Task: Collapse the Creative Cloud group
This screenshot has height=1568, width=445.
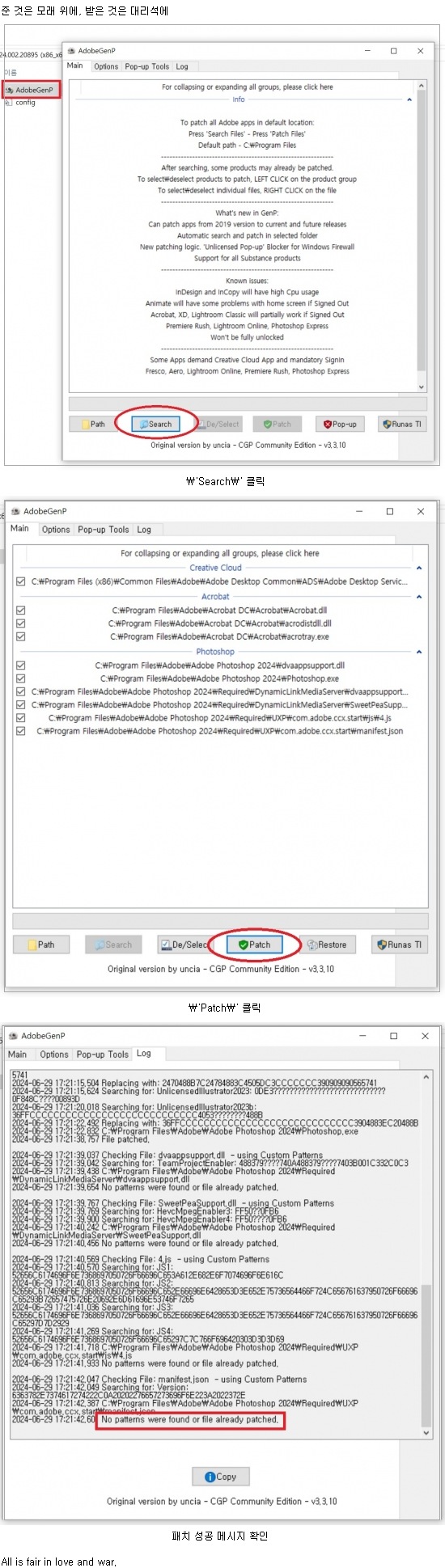Action: tap(418, 568)
